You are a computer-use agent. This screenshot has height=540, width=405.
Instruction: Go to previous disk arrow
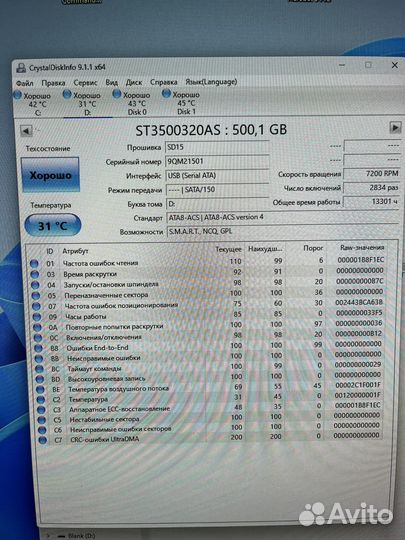pos(26,131)
